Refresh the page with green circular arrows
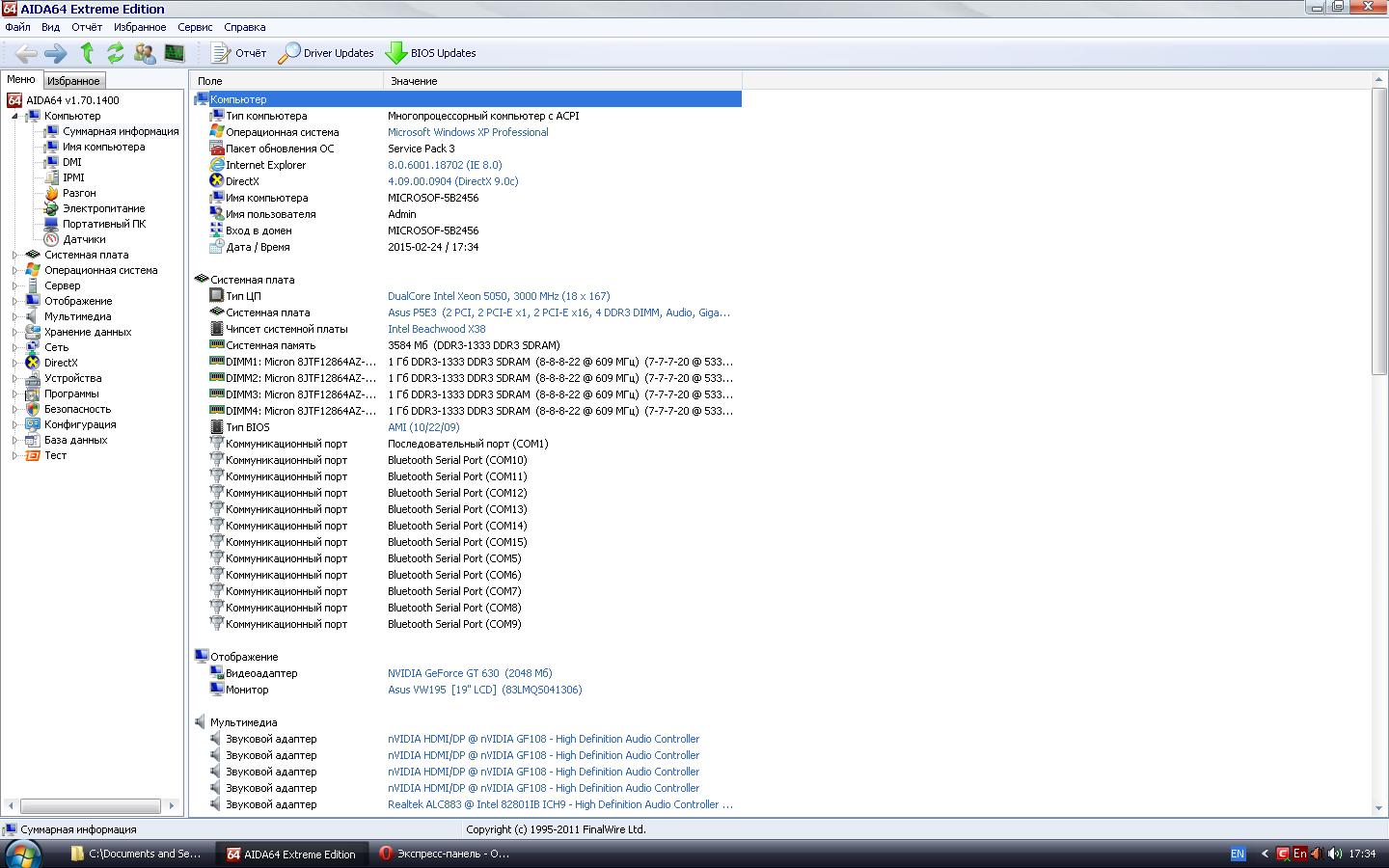This screenshot has width=1389, height=868. (116, 53)
